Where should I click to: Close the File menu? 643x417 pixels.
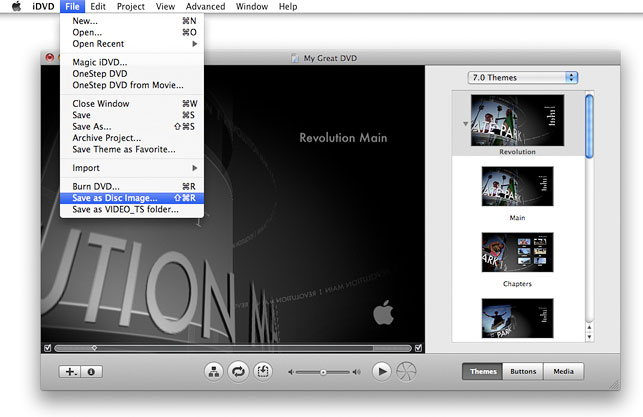(x=72, y=7)
